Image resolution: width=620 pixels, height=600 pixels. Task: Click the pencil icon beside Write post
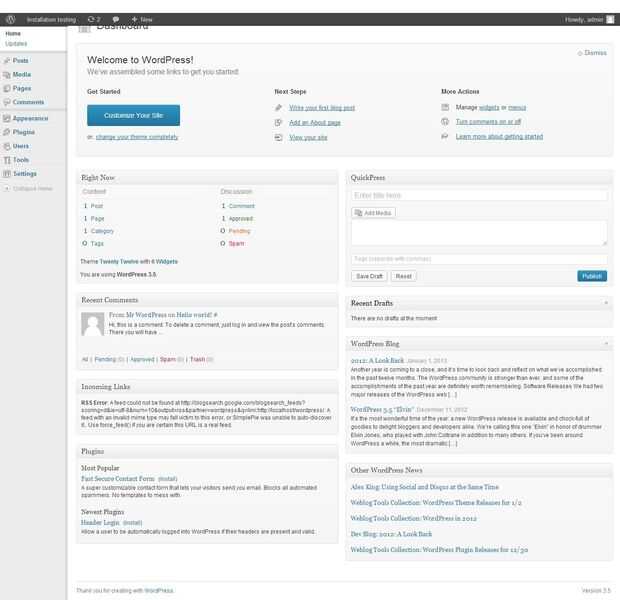[278, 108]
